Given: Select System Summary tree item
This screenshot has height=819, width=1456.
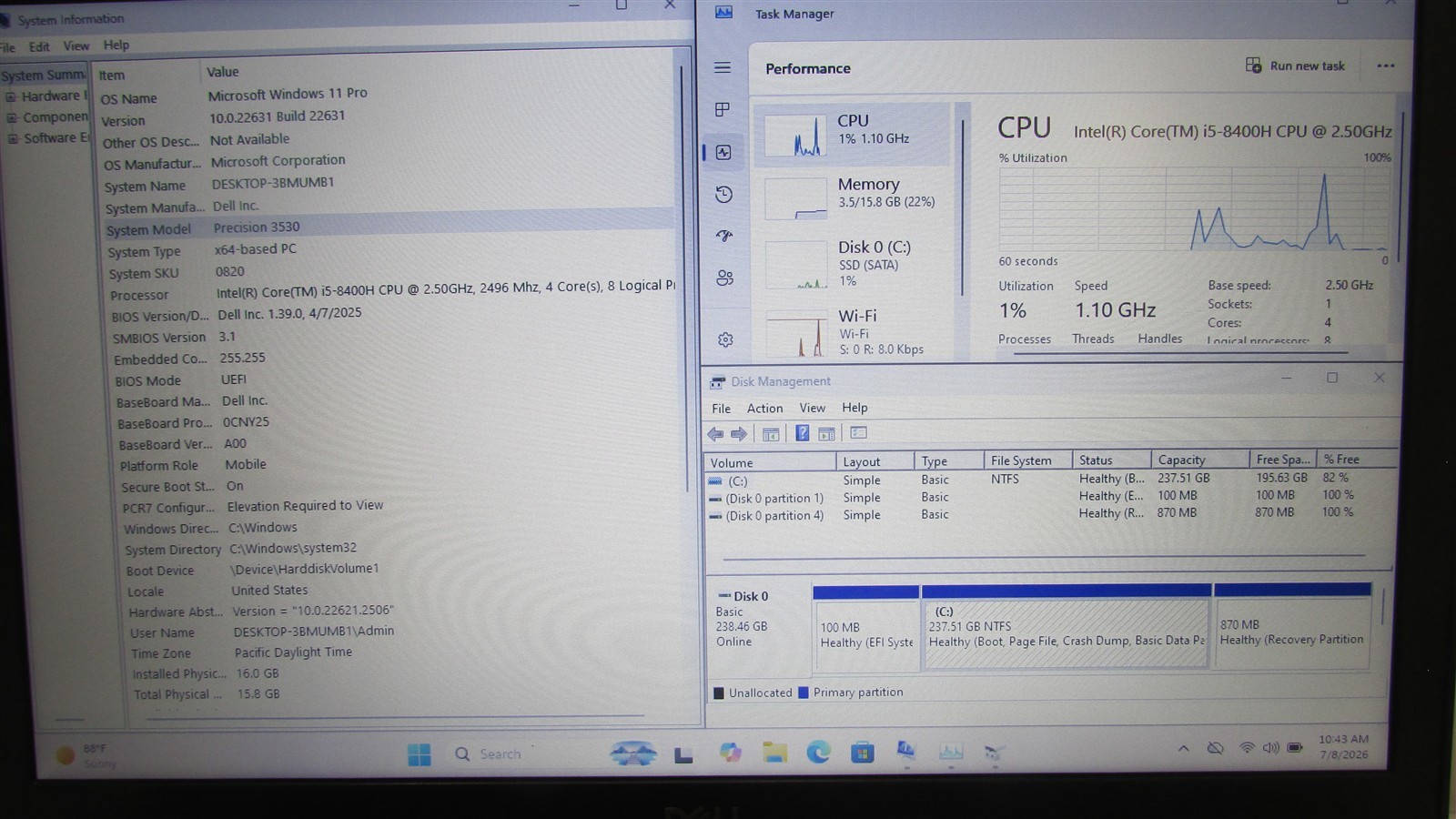Looking at the screenshot, I should 43,75.
